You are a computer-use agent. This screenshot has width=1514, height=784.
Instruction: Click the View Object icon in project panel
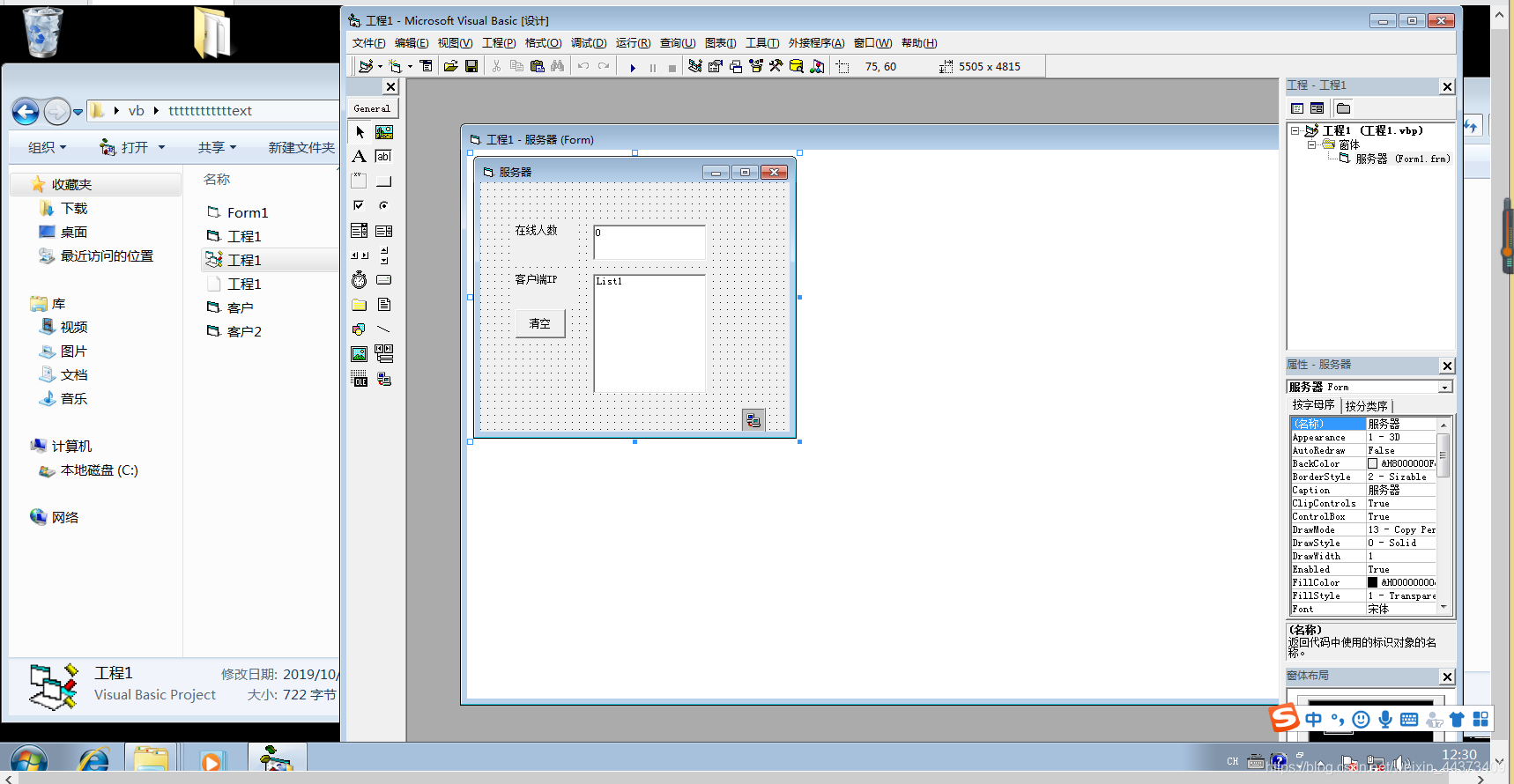point(1317,108)
